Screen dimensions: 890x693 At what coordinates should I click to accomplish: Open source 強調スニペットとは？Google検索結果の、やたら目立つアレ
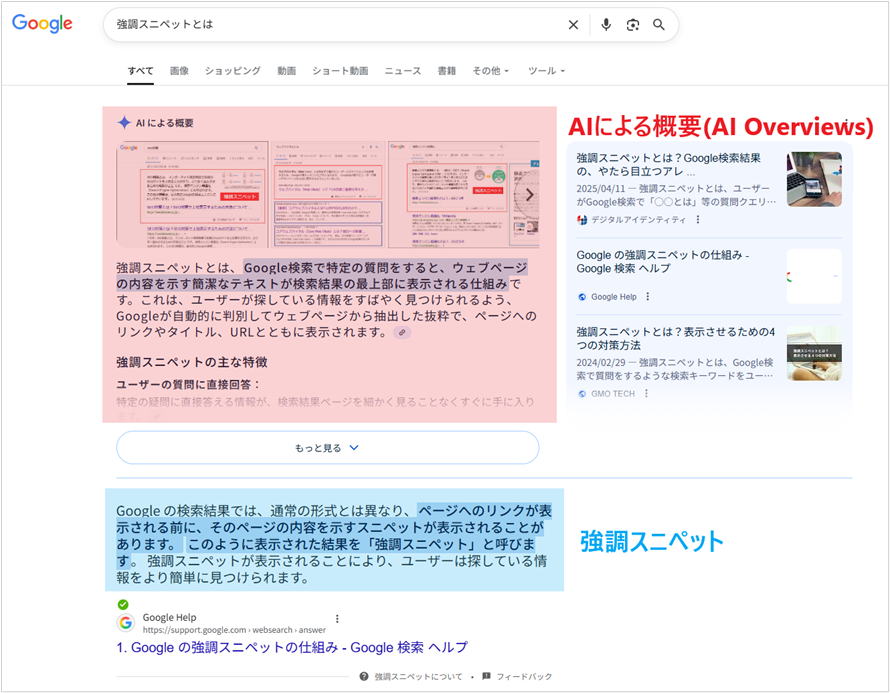669,165
